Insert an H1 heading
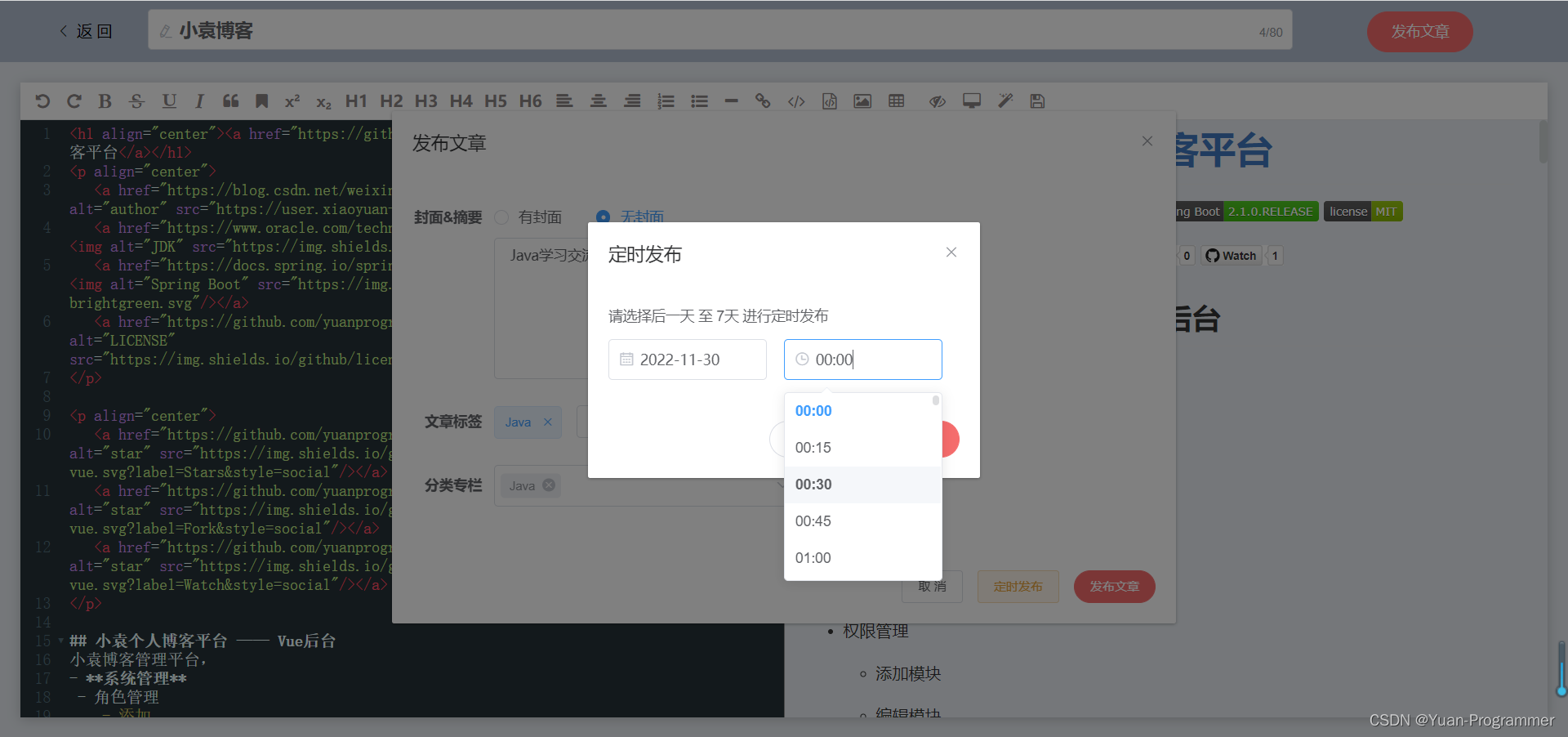The height and width of the screenshot is (737, 1568). coord(356,101)
